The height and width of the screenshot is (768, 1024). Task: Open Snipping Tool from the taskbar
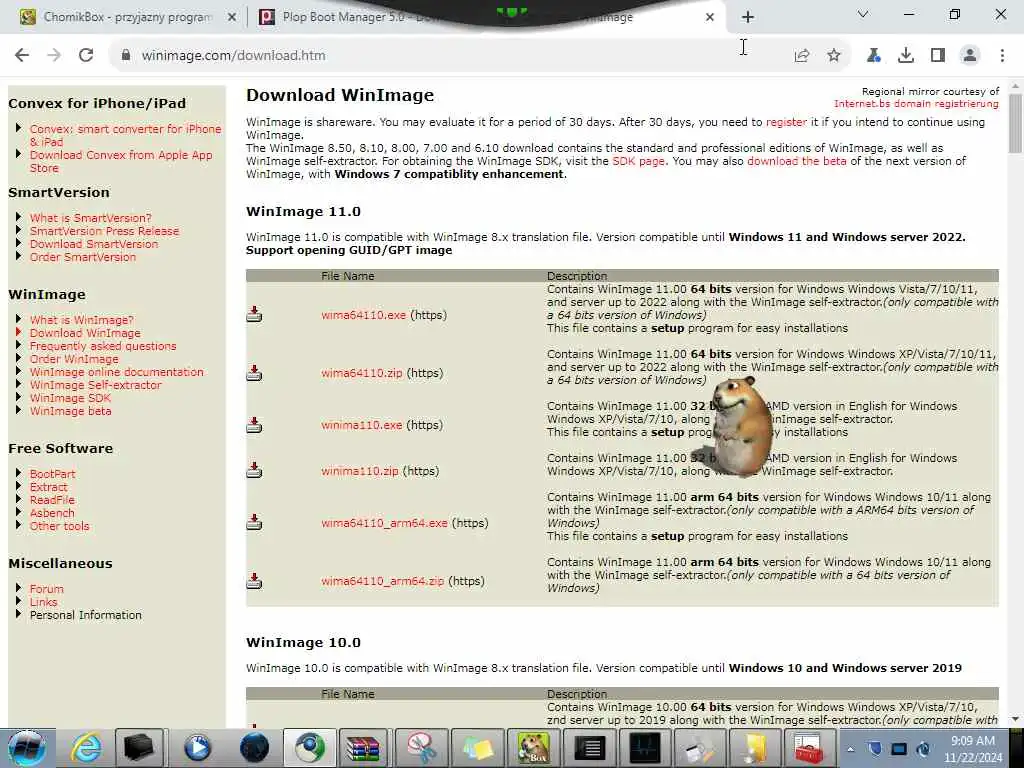pos(421,748)
